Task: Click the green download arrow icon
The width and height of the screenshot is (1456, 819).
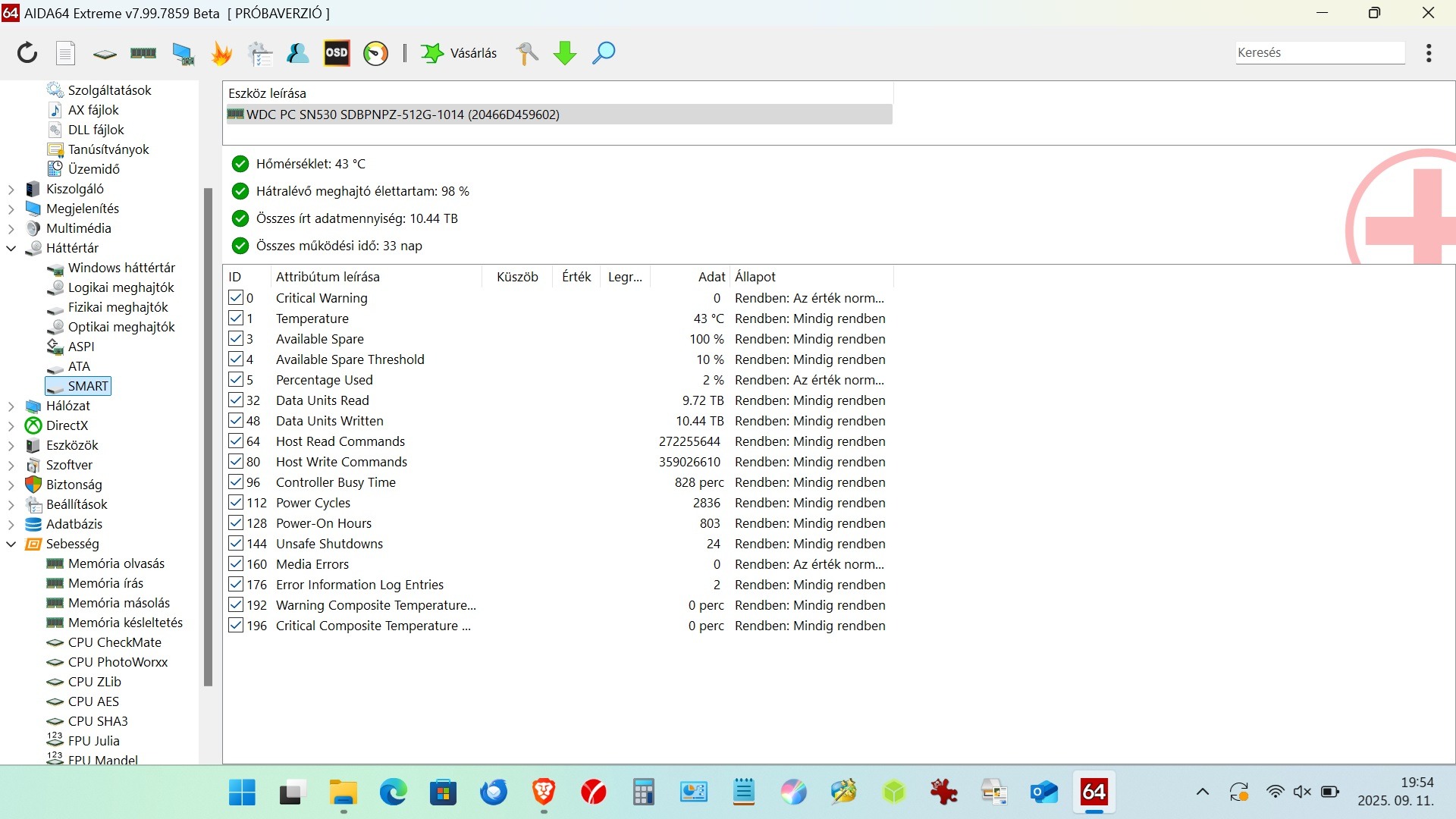Action: click(565, 53)
